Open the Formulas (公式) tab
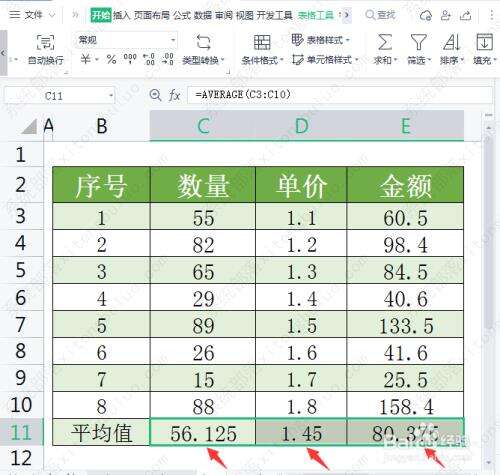Screen dimensions: 500x475 (182, 15)
